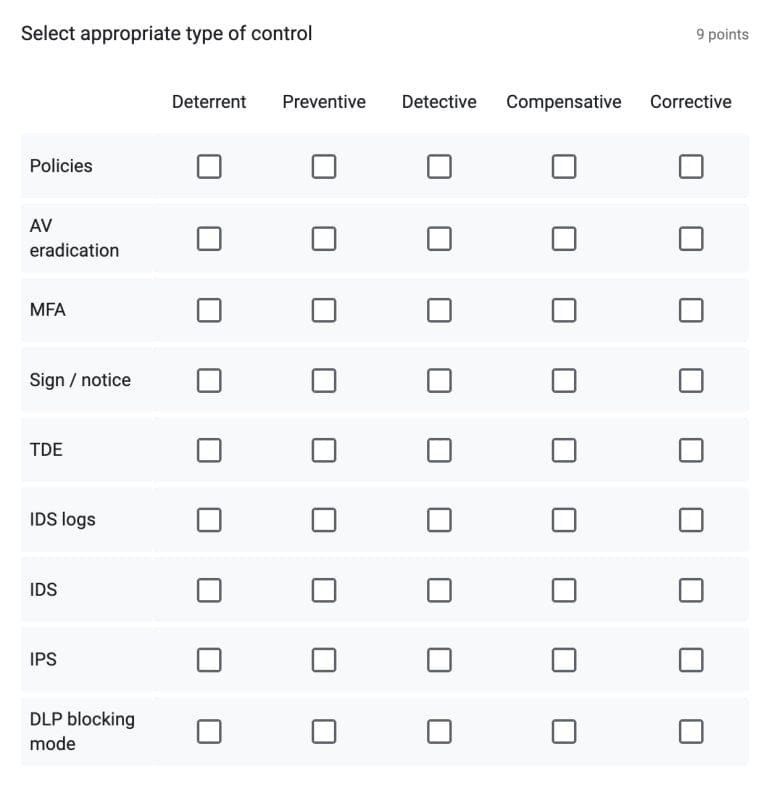Enable Detective for IPS row
The width and height of the screenshot is (769, 800).
439,660
